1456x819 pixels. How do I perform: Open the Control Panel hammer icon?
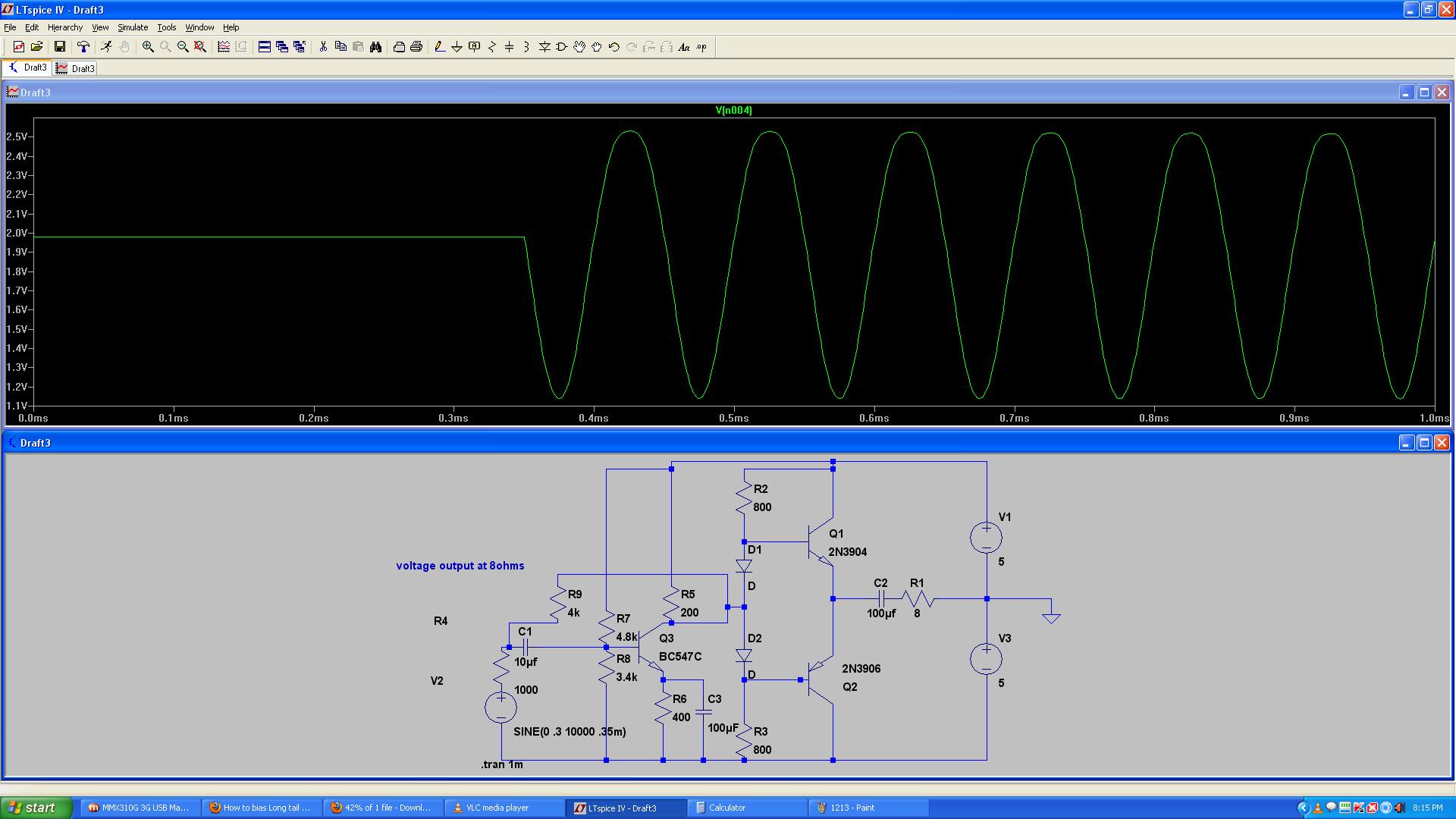click(x=83, y=47)
